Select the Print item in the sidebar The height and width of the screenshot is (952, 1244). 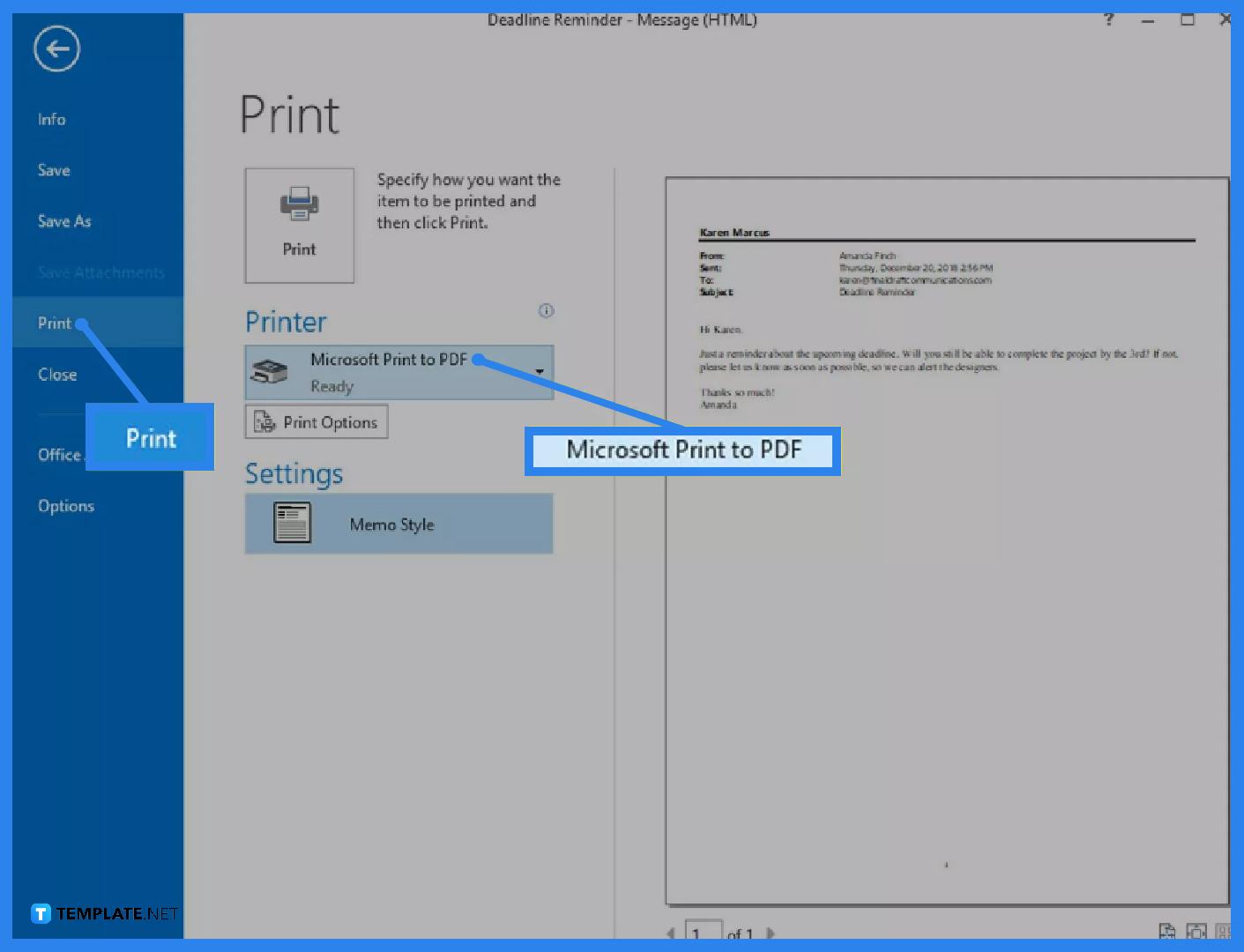coord(53,323)
